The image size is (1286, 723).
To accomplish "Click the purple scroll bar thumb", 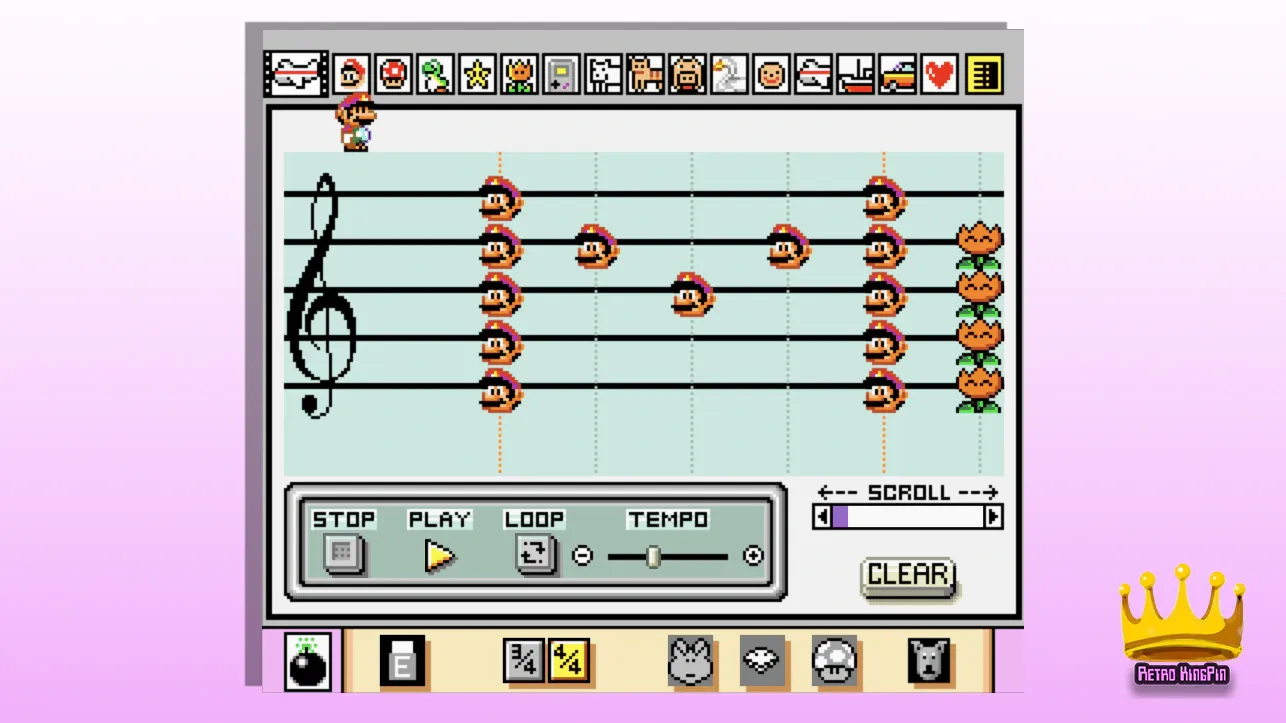I will (840, 517).
